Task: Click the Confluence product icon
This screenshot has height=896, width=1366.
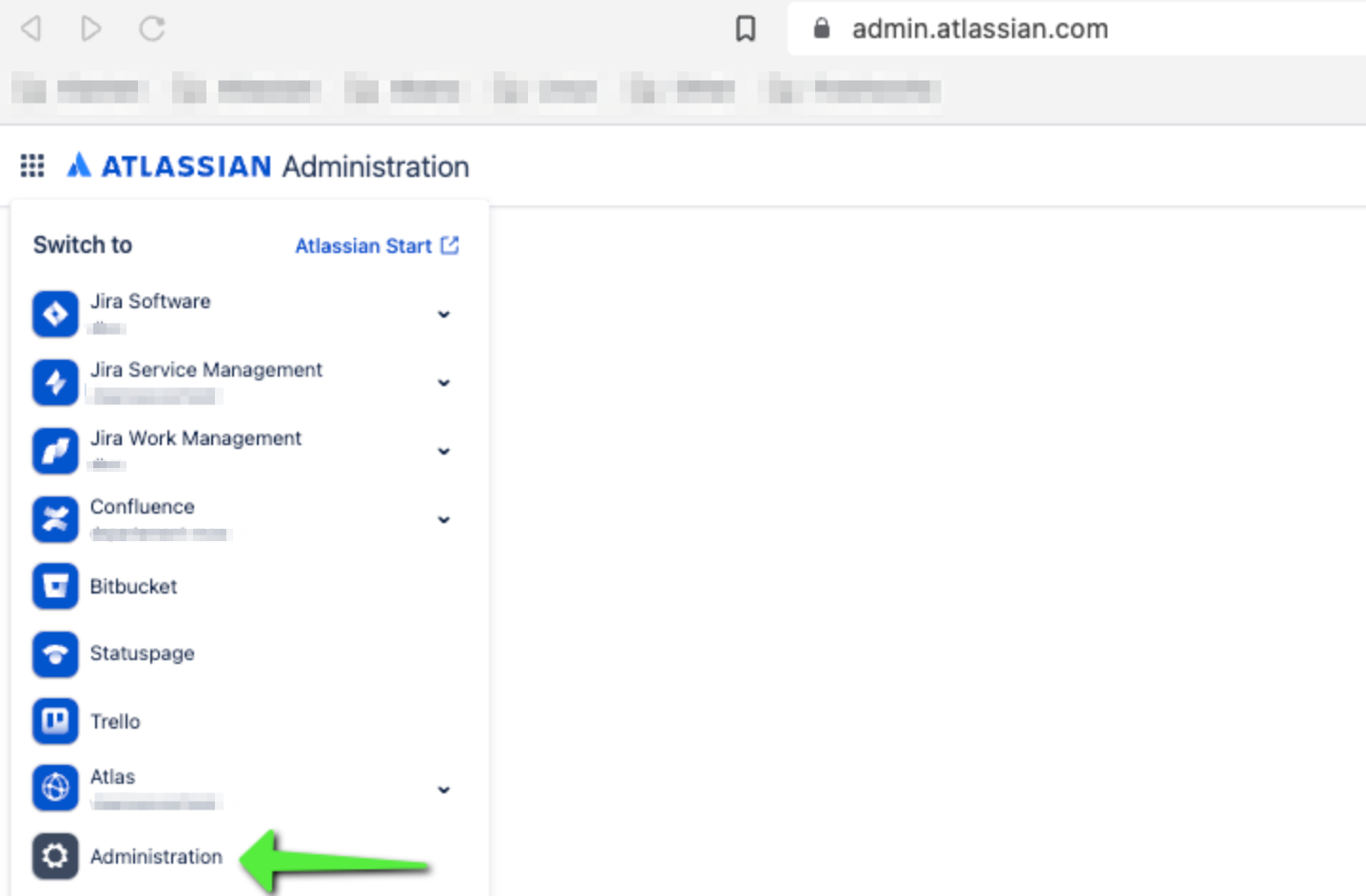Action: [x=55, y=519]
